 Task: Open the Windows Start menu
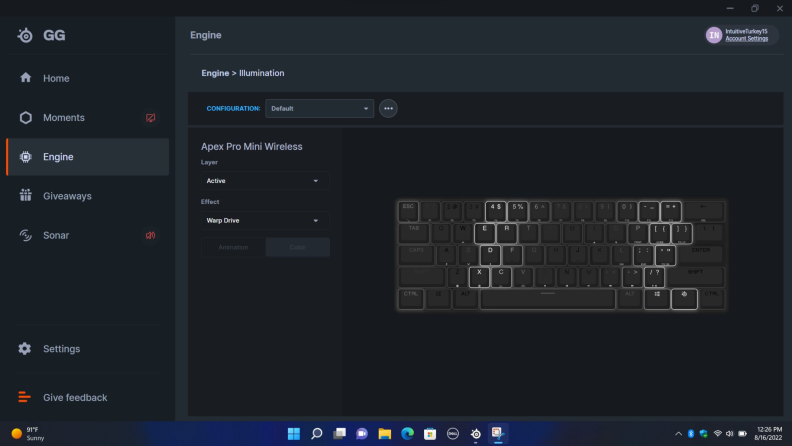(294, 433)
